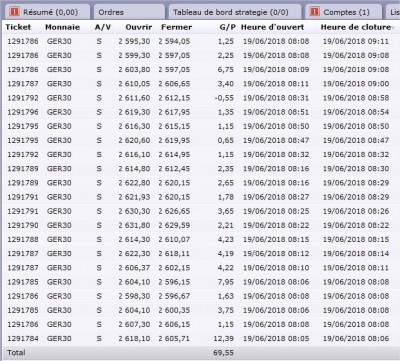
Task: Click closing time 19/06/2018 08:58
Action: click(x=356, y=98)
